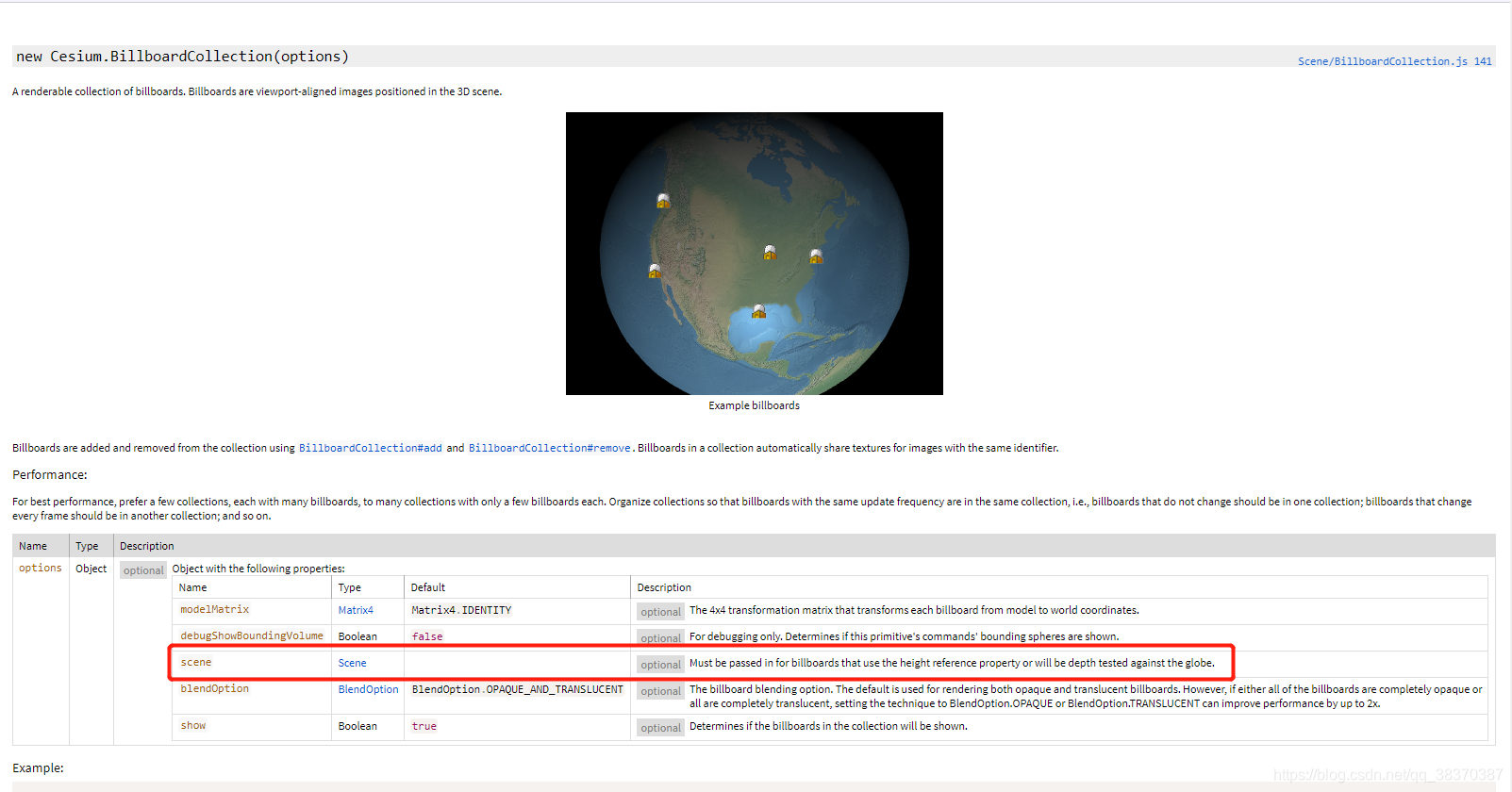
Task: Select the modelMatrix property name
Action: pyautogui.click(x=214, y=610)
